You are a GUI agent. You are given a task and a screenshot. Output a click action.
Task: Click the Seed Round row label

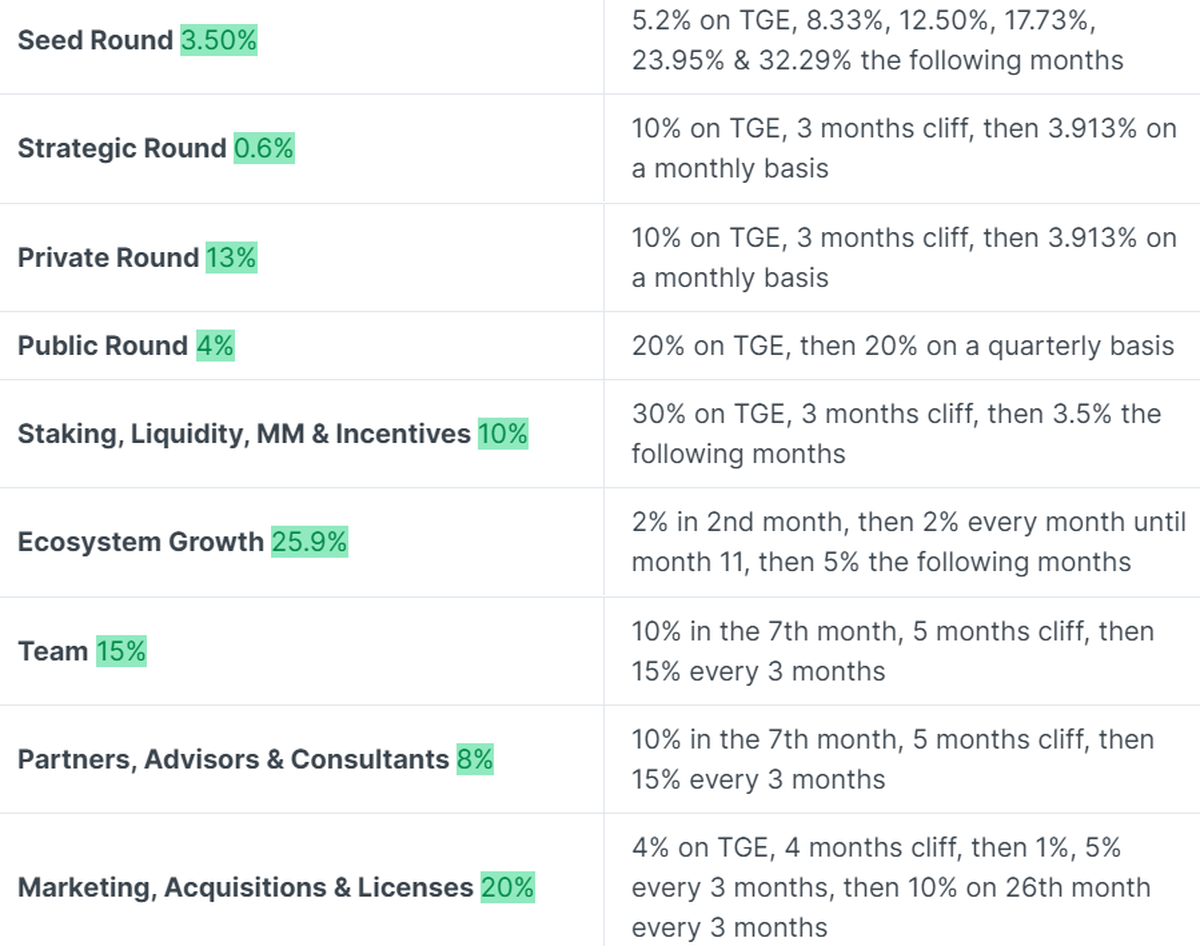95,41
